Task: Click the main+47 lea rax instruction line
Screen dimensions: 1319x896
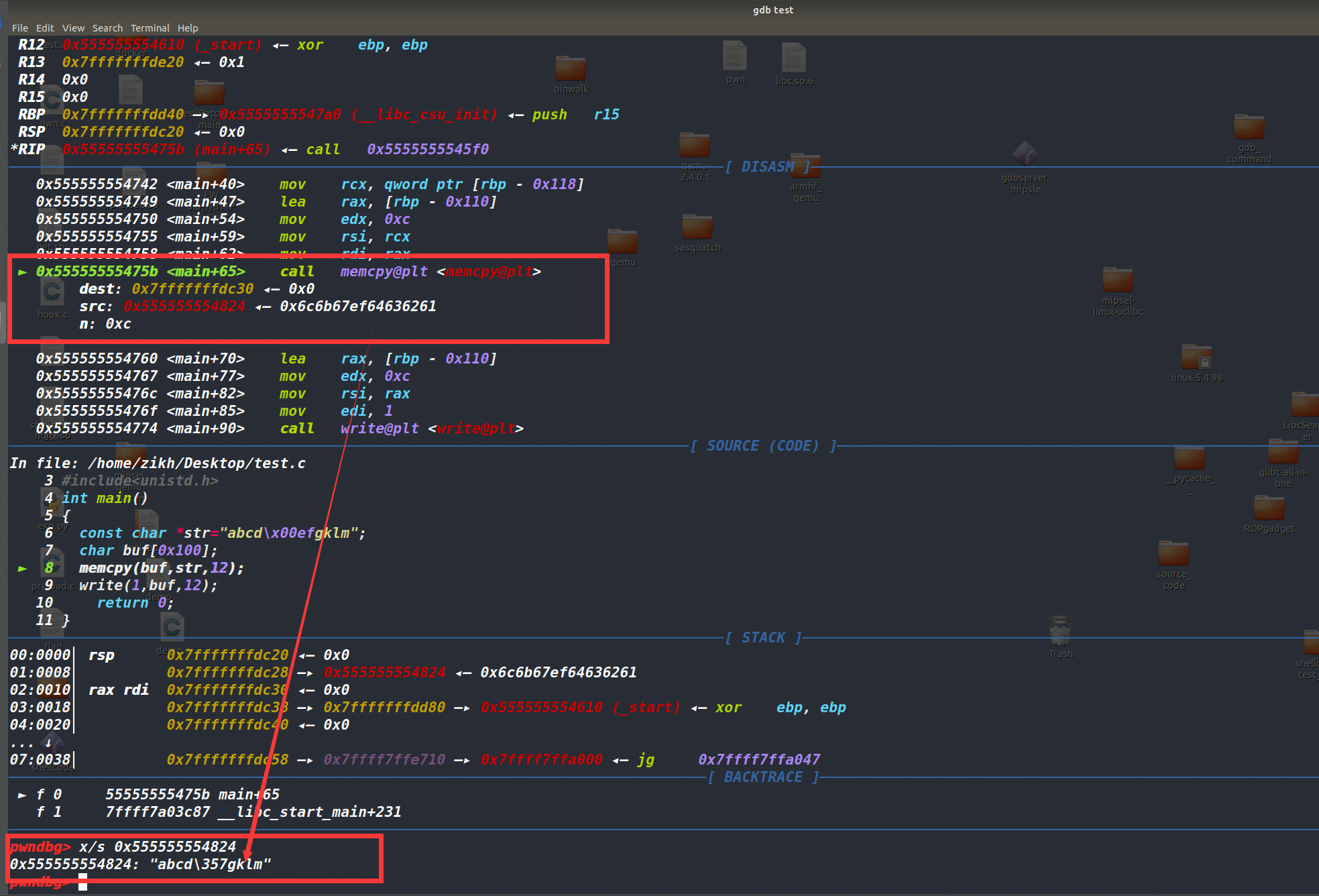Action: pyautogui.click(x=266, y=201)
